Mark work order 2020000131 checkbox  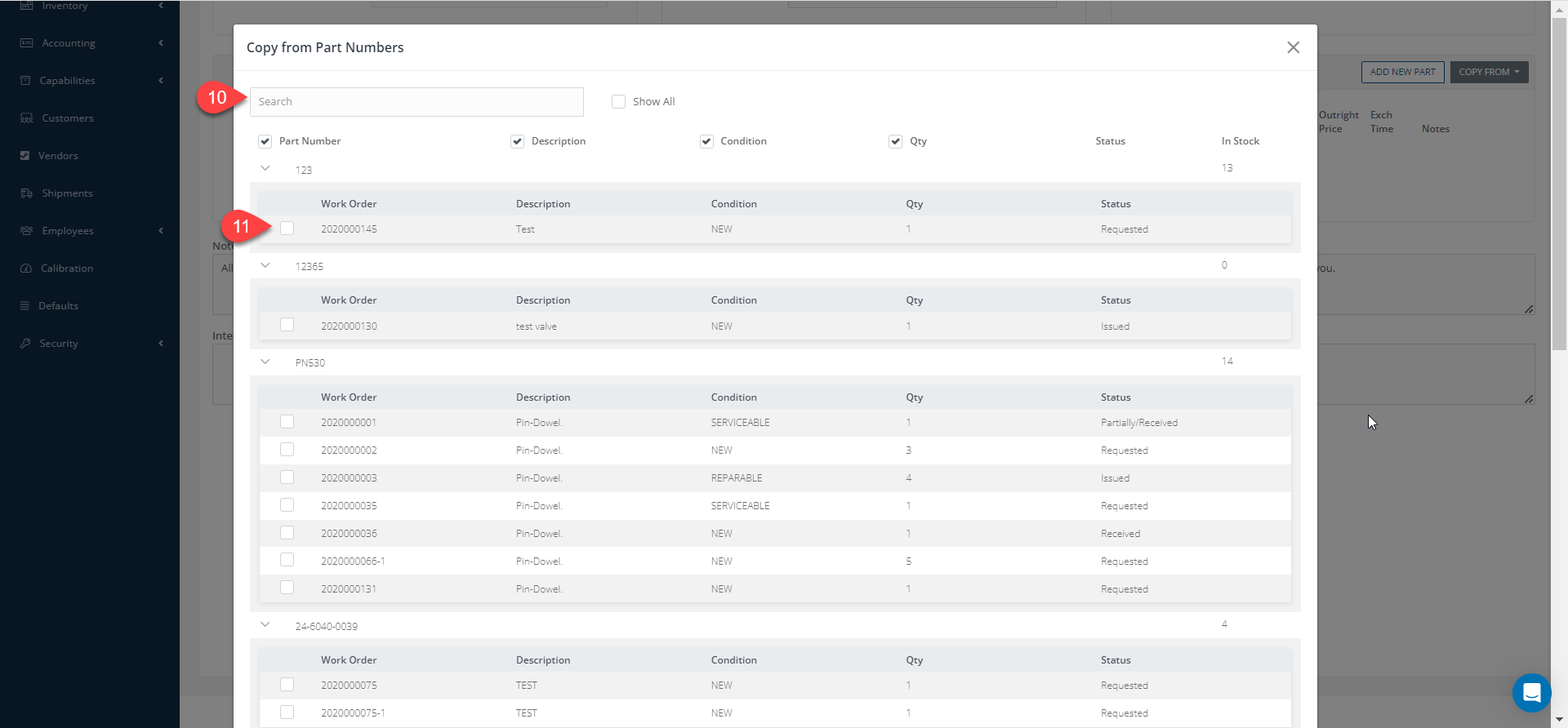[x=287, y=588]
